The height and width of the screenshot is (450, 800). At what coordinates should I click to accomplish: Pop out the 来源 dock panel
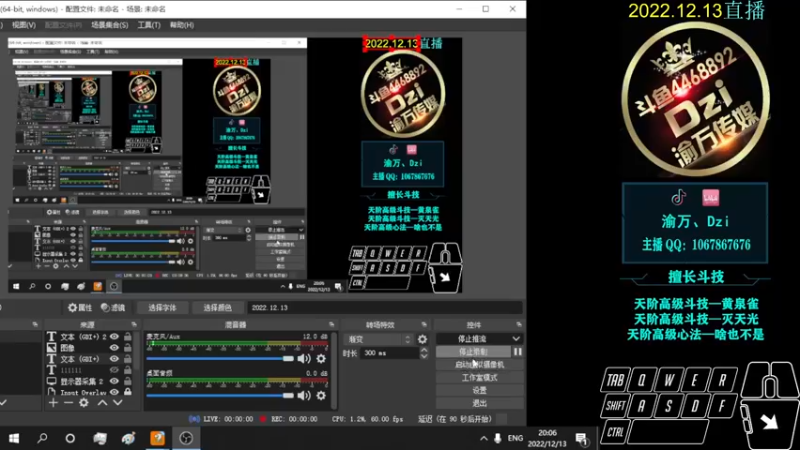tap(134, 324)
